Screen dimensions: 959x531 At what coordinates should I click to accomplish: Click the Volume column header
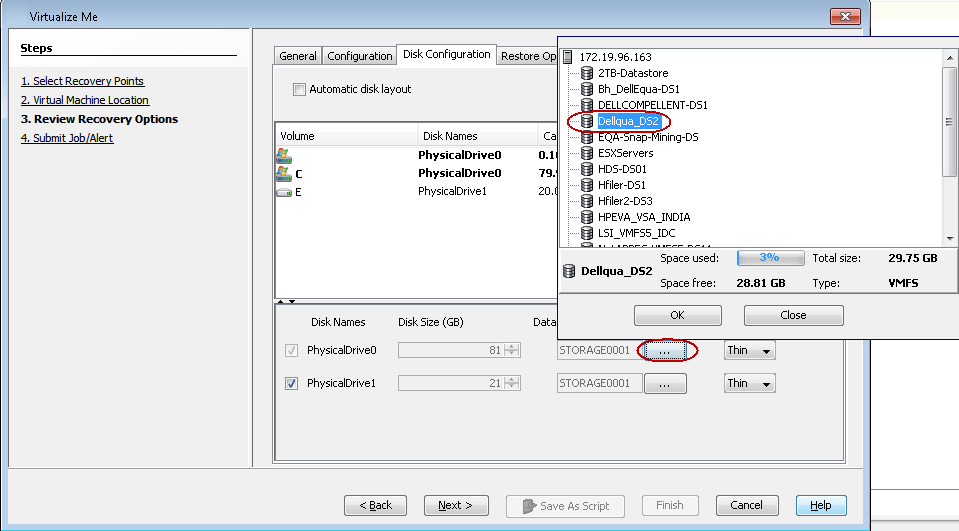(346, 136)
